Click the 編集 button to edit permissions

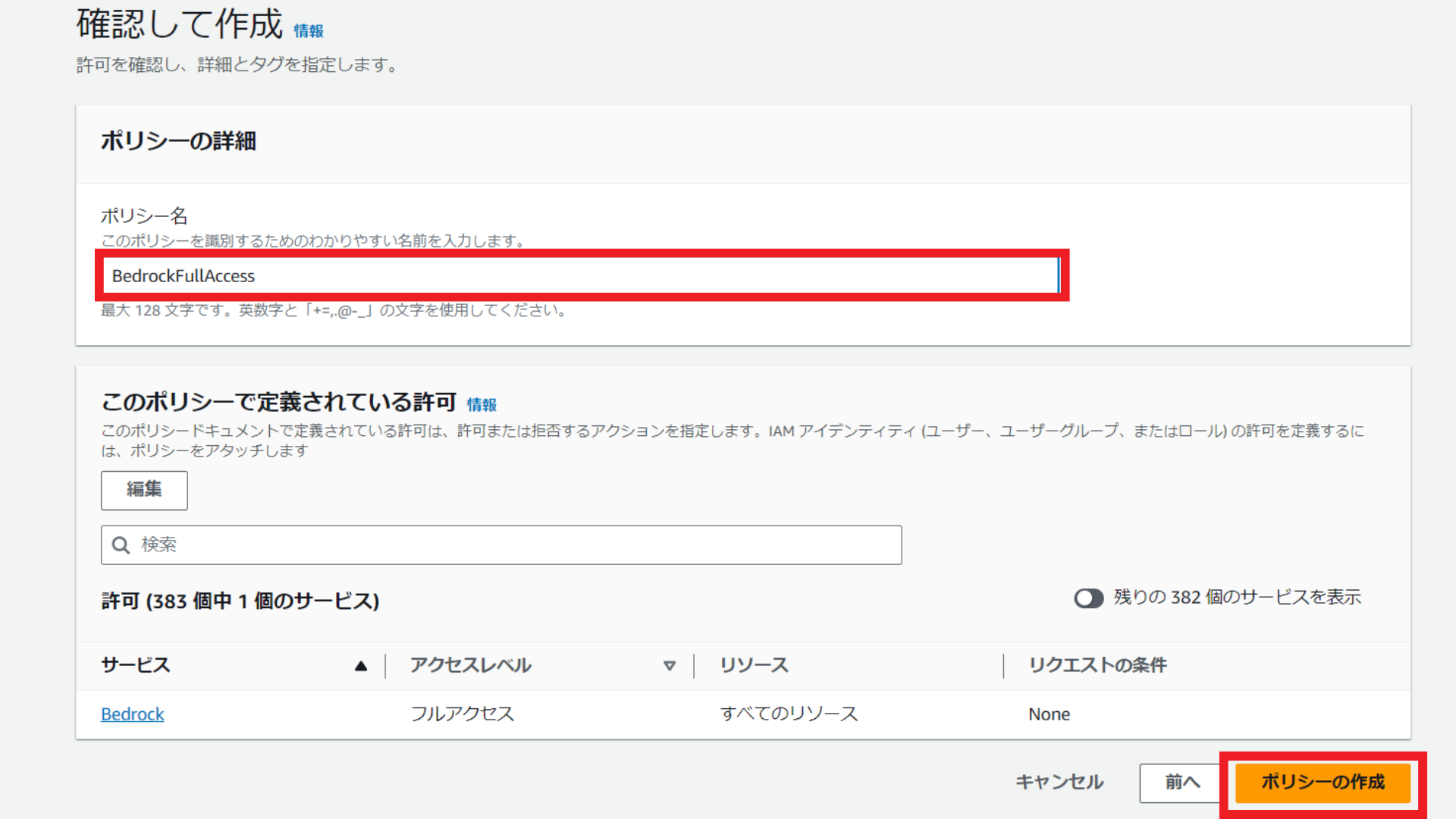(x=143, y=490)
